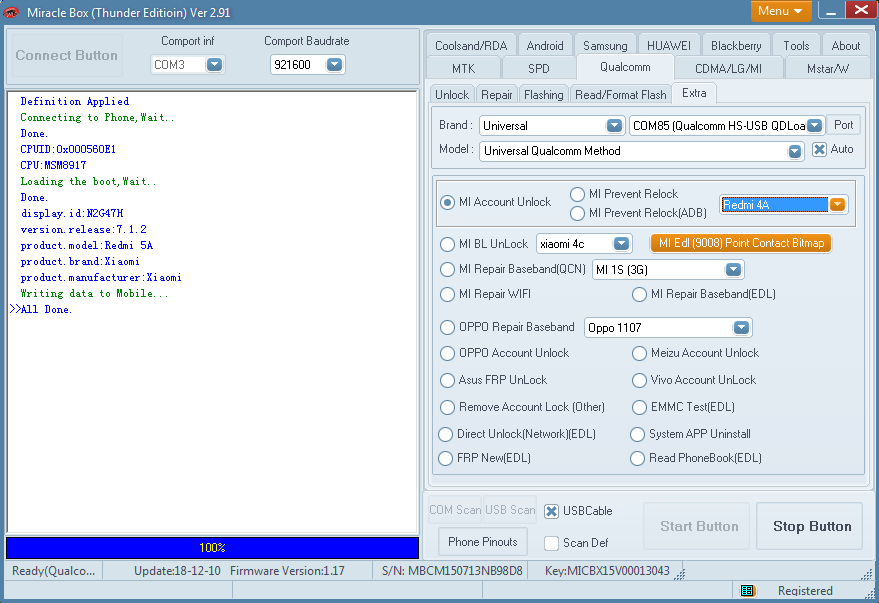Click MI Edl (9008) Point Contact Bitmap button
Image resolution: width=879 pixels, height=603 pixels.
741,243
